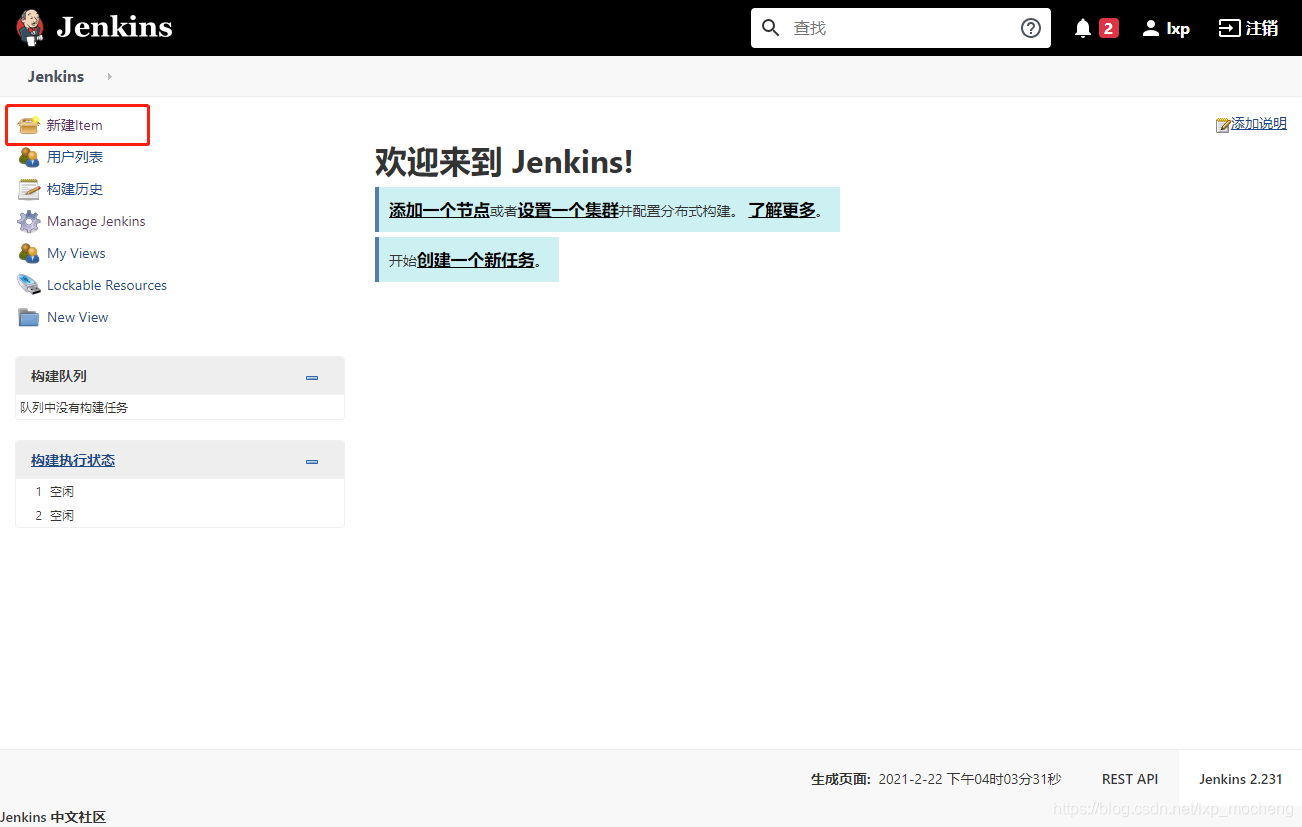Open New View in the sidebar
This screenshot has width=1302, height=827.
click(78, 317)
